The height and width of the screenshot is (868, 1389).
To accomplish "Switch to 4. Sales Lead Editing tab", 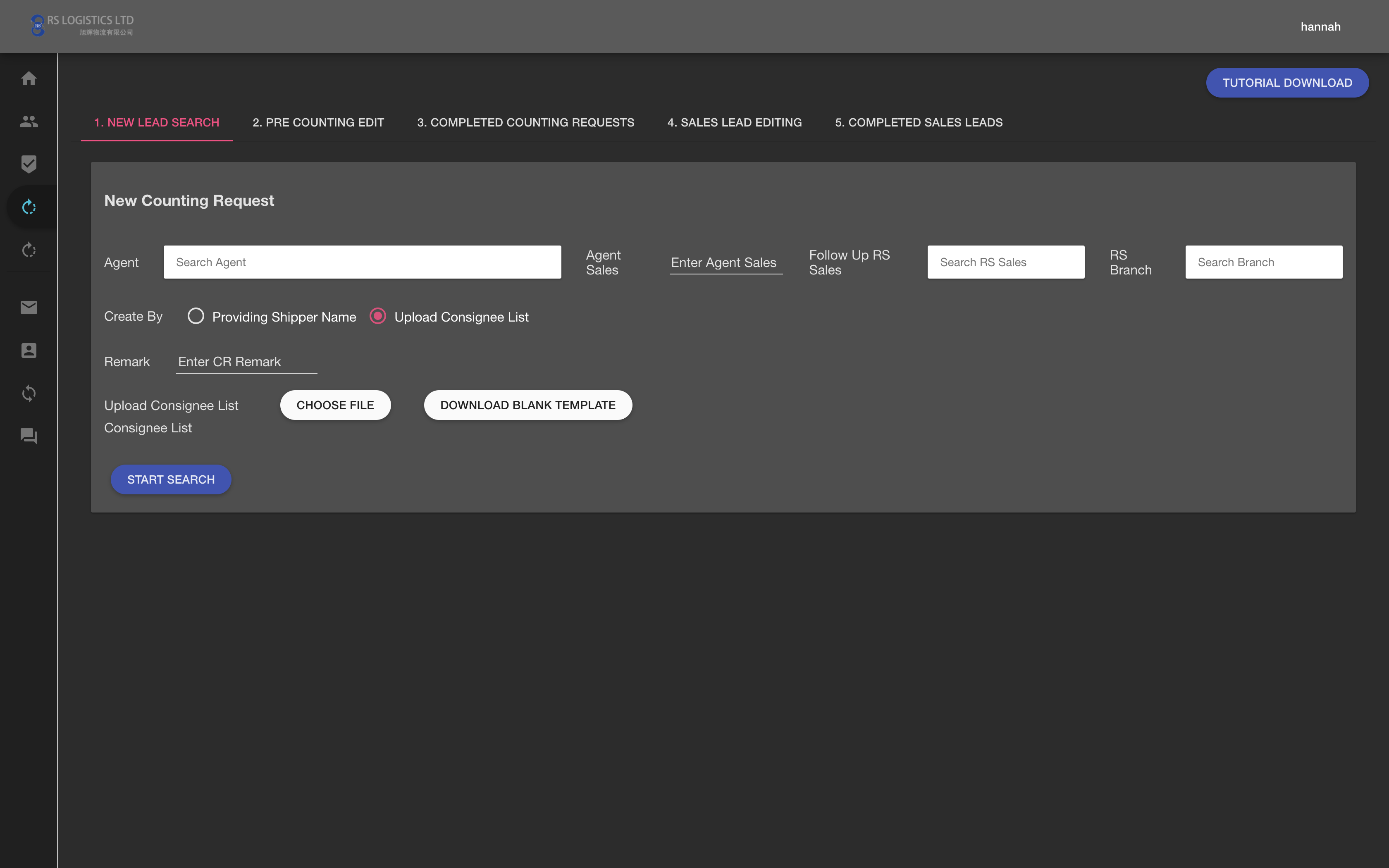I will click(735, 122).
